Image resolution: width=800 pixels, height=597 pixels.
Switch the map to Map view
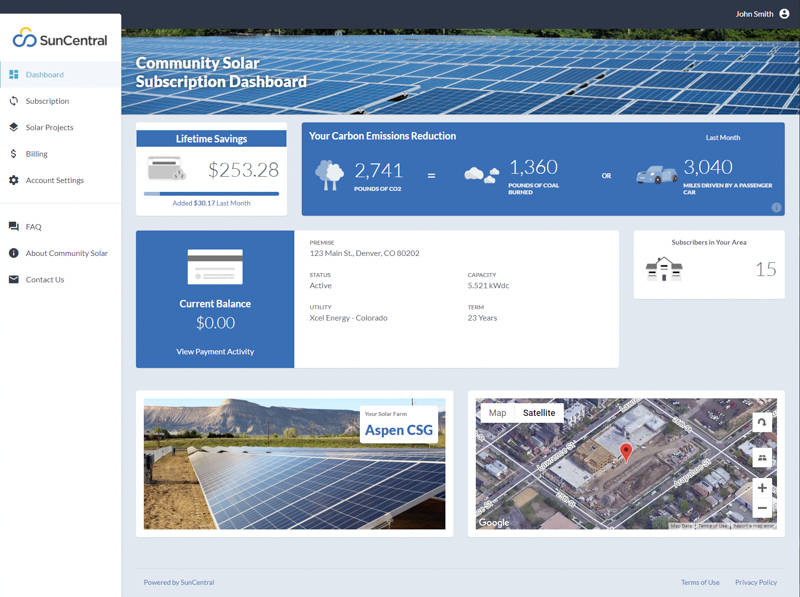point(497,411)
